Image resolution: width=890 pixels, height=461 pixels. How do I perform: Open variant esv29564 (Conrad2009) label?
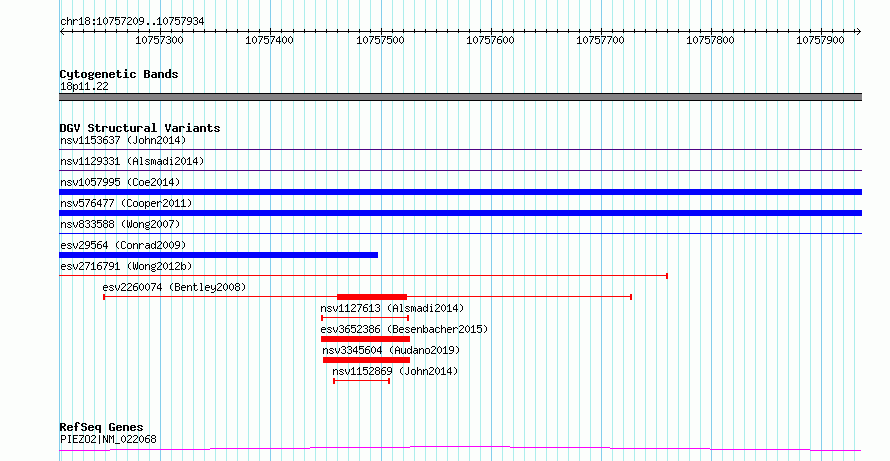point(123,245)
